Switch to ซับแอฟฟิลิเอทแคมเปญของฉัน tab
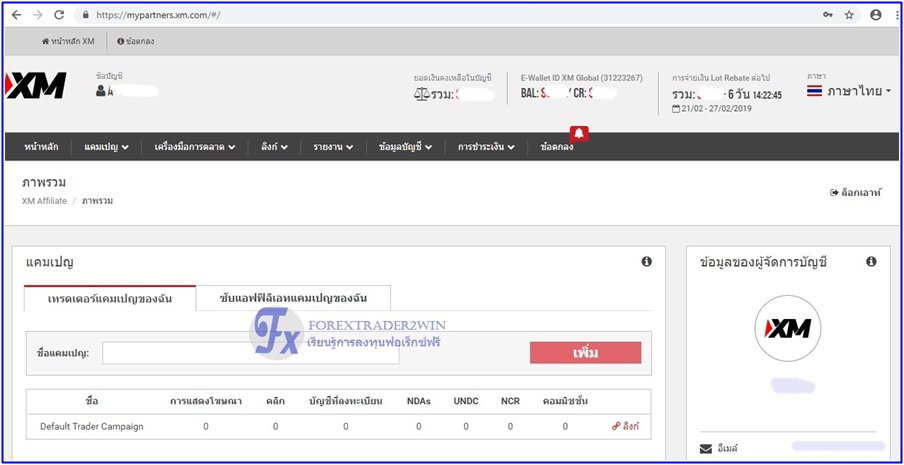 (x=293, y=298)
